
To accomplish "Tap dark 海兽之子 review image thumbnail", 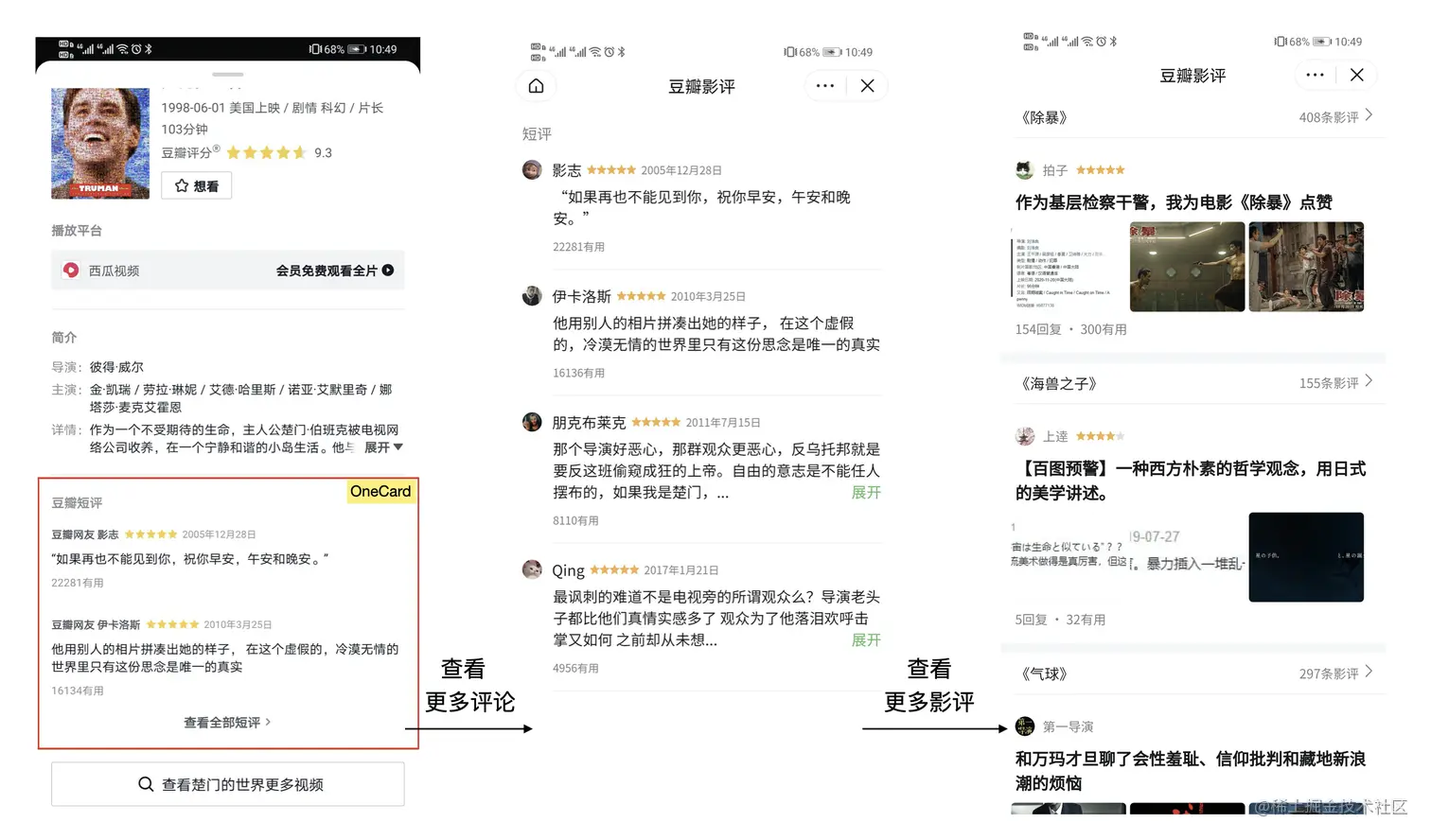I will [x=1306, y=557].
